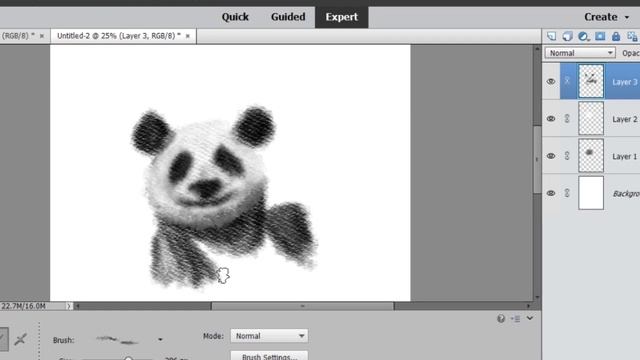Image resolution: width=640 pixels, height=360 pixels.
Task: Click horizontal scrollbar right arrow
Action: [x=529, y=306]
